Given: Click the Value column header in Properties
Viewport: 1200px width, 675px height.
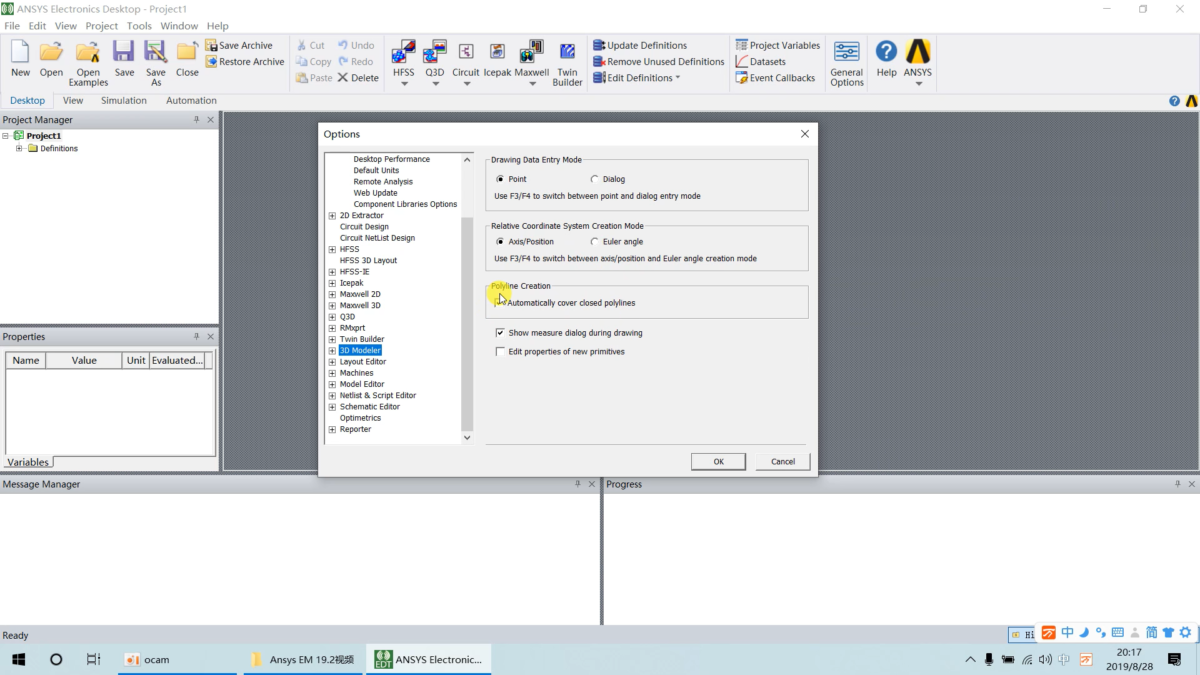Looking at the screenshot, I should pyautogui.click(x=84, y=360).
